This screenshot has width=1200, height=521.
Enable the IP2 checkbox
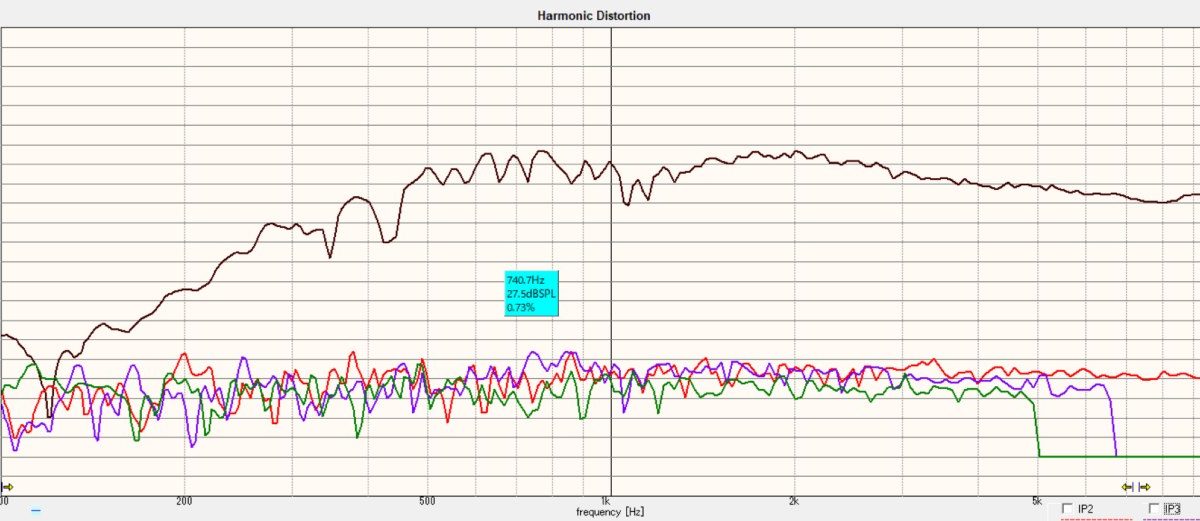tap(1067, 509)
